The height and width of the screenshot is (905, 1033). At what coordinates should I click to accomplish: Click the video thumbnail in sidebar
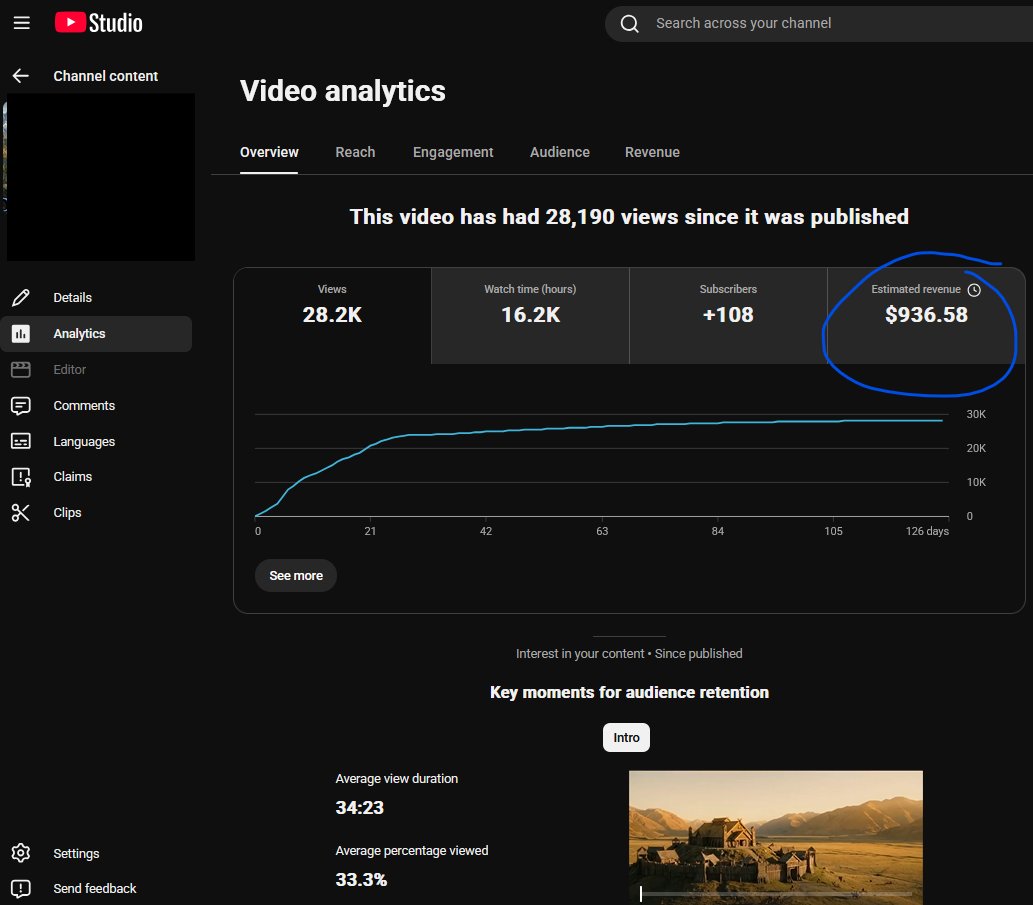pos(101,177)
